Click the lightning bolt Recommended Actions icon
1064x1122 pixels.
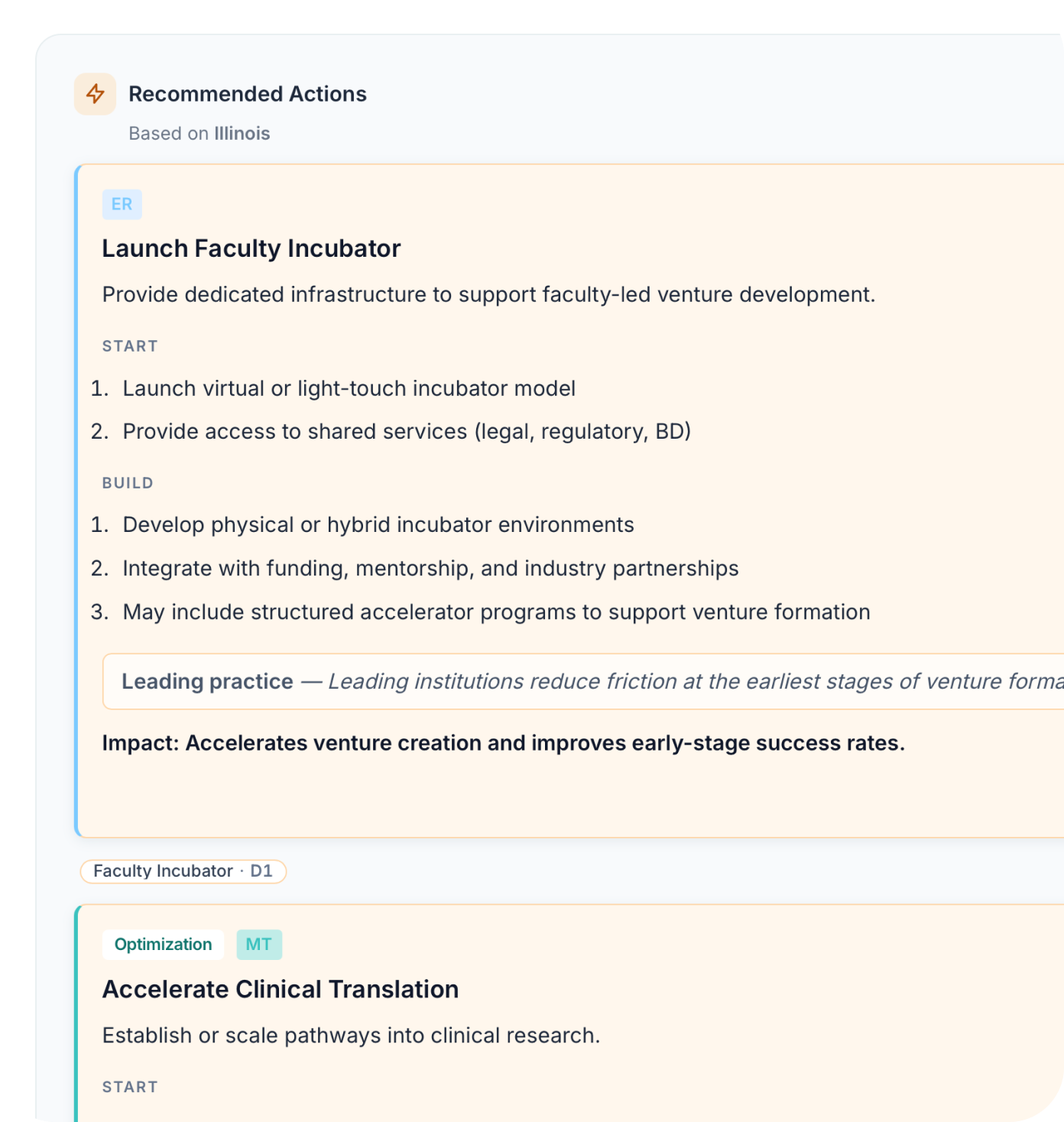click(x=95, y=94)
